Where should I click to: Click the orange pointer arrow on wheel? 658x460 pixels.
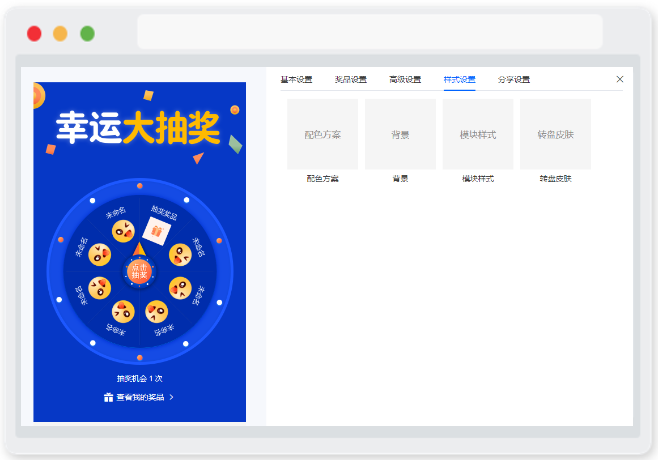[x=139, y=249]
